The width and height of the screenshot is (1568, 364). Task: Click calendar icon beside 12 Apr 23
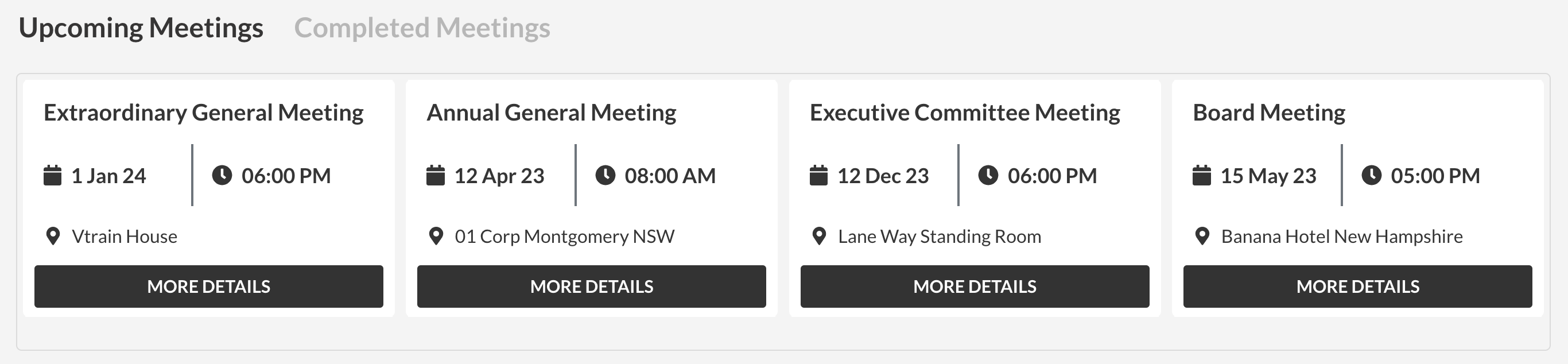click(x=435, y=175)
